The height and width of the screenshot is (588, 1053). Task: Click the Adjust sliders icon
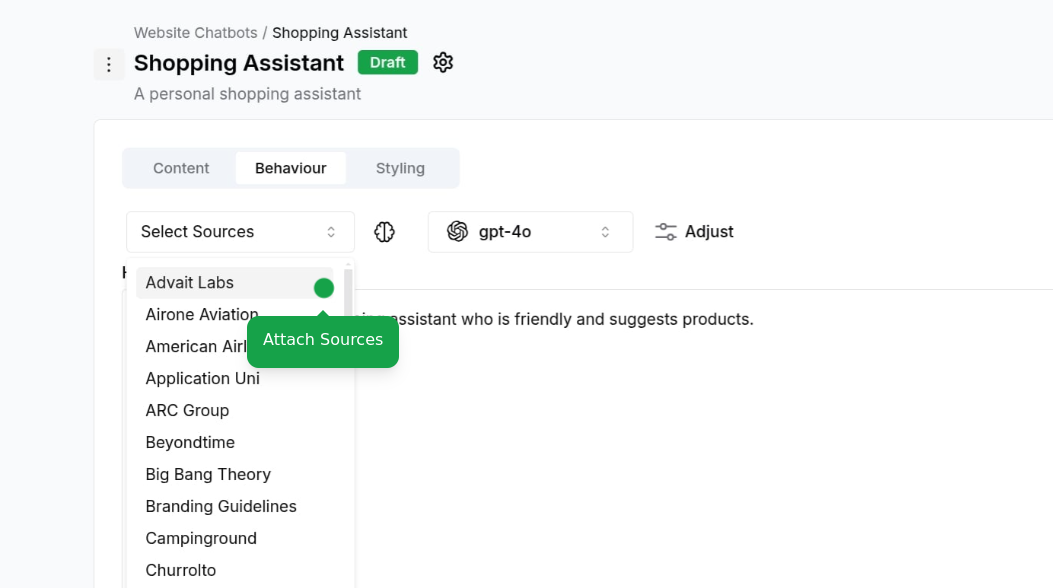(666, 232)
